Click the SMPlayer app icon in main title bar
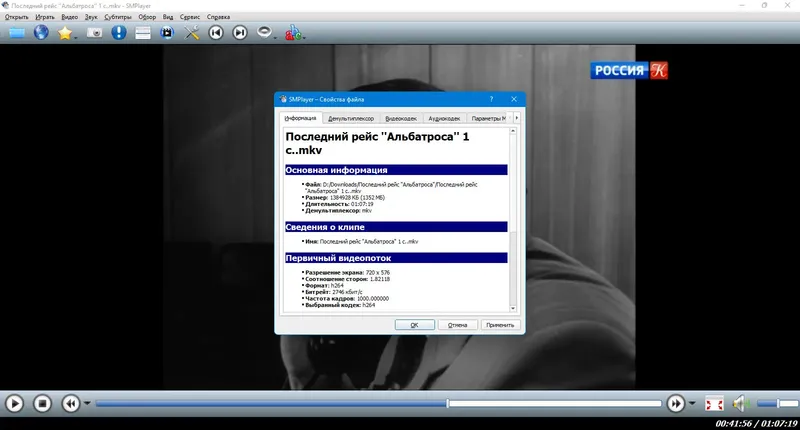This screenshot has width=800, height=430. click(x=6, y=5)
